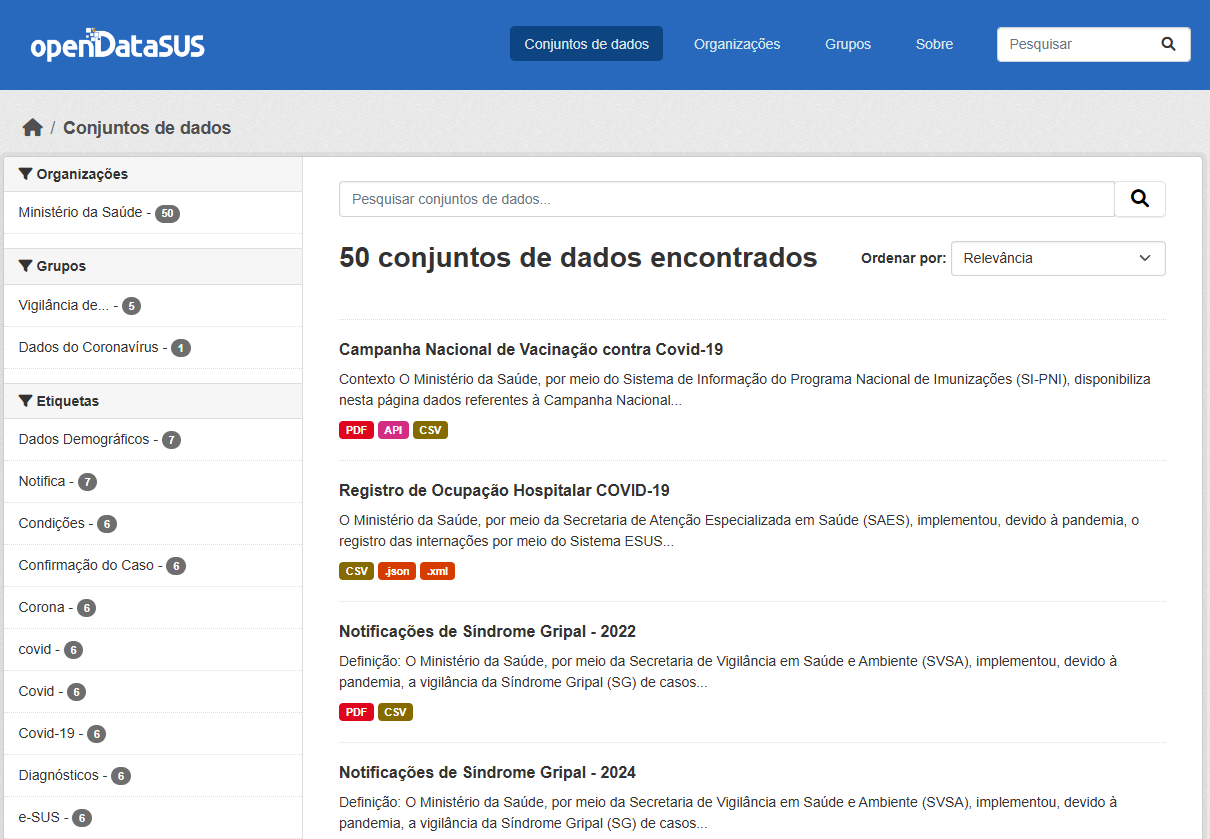Open Notificações de Síndrome Gripal - 2022 dataset
Screen dimensions: 1210x839
point(487,632)
